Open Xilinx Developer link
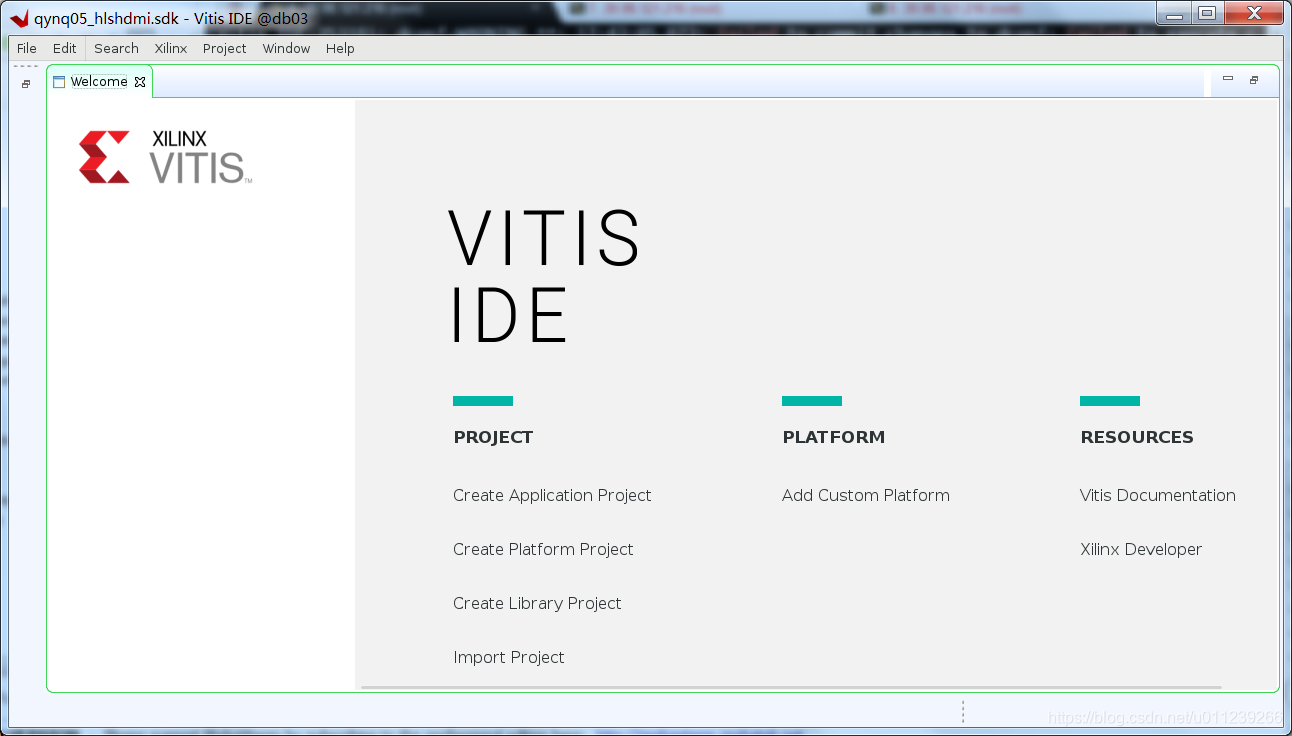This screenshot has width=1292, height=736. pos(1141,549)
